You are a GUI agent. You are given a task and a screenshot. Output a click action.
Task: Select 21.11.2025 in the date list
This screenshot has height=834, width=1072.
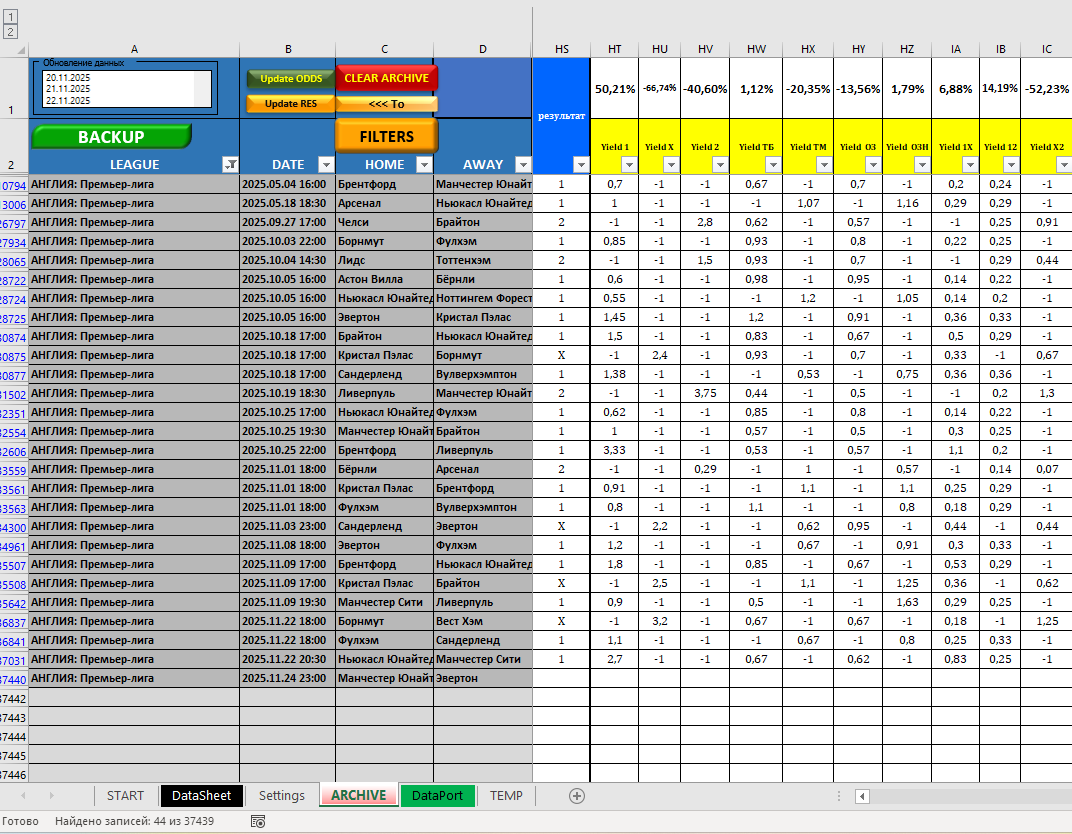[x=68, y=89]
